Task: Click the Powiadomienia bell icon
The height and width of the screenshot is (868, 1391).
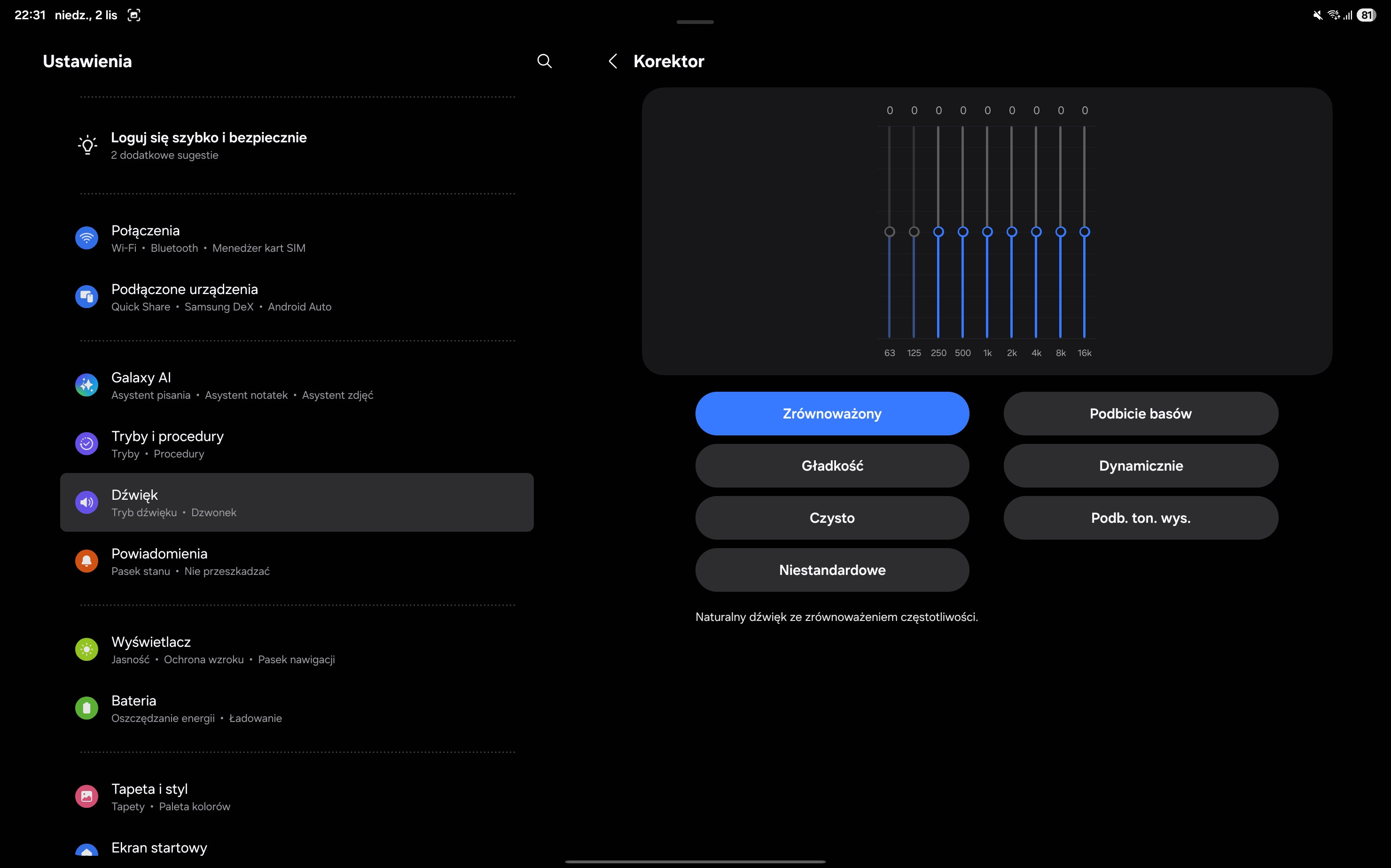Action: tap(87, 561)
